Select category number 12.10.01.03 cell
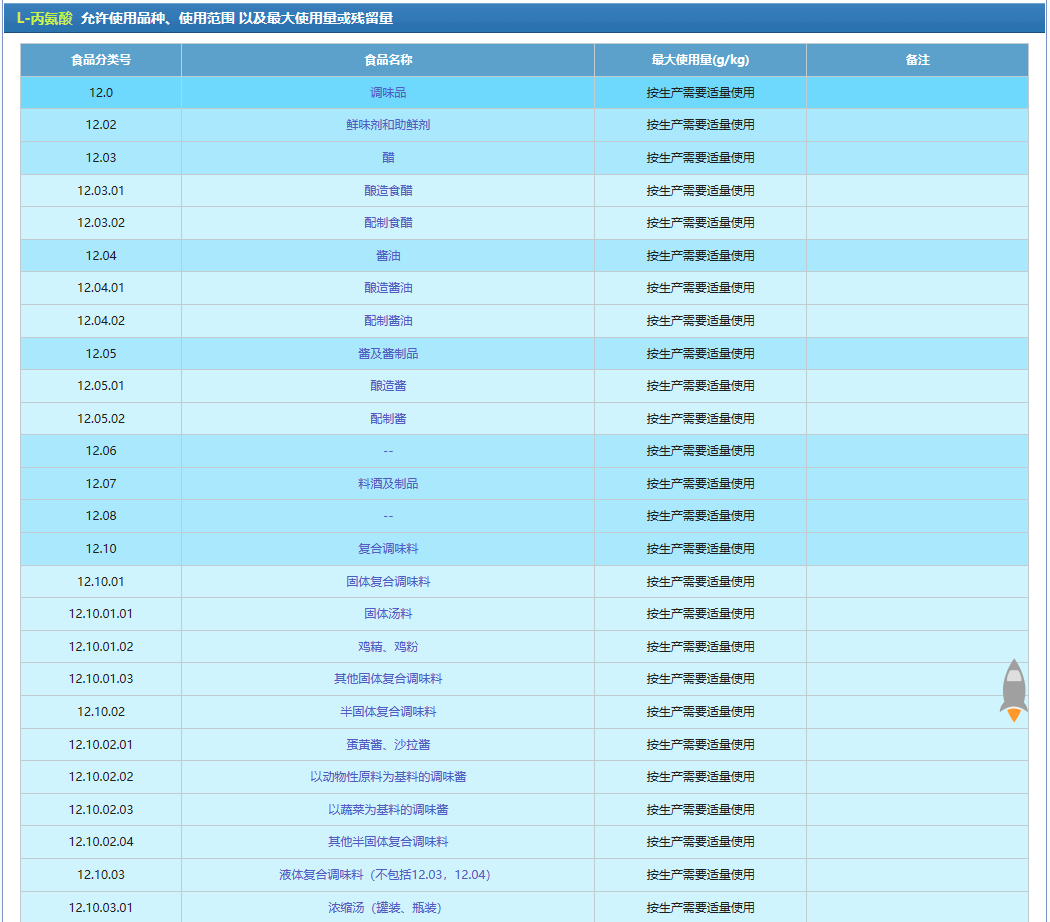The height and width of the screenshot is (922, 1050). (100, 678)
